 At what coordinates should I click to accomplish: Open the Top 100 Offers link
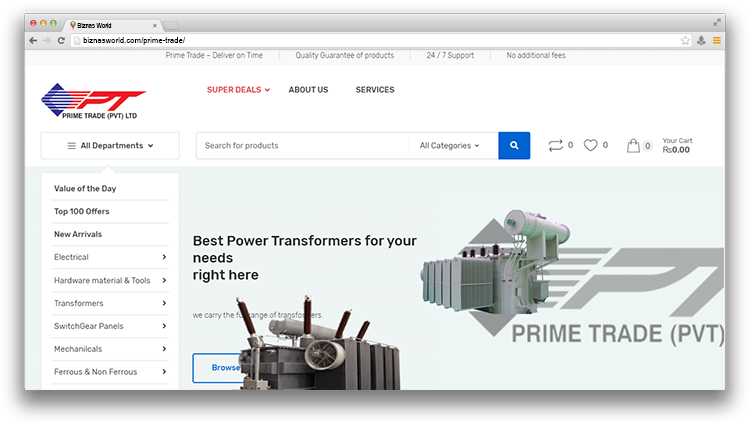(x=82, y=211)
